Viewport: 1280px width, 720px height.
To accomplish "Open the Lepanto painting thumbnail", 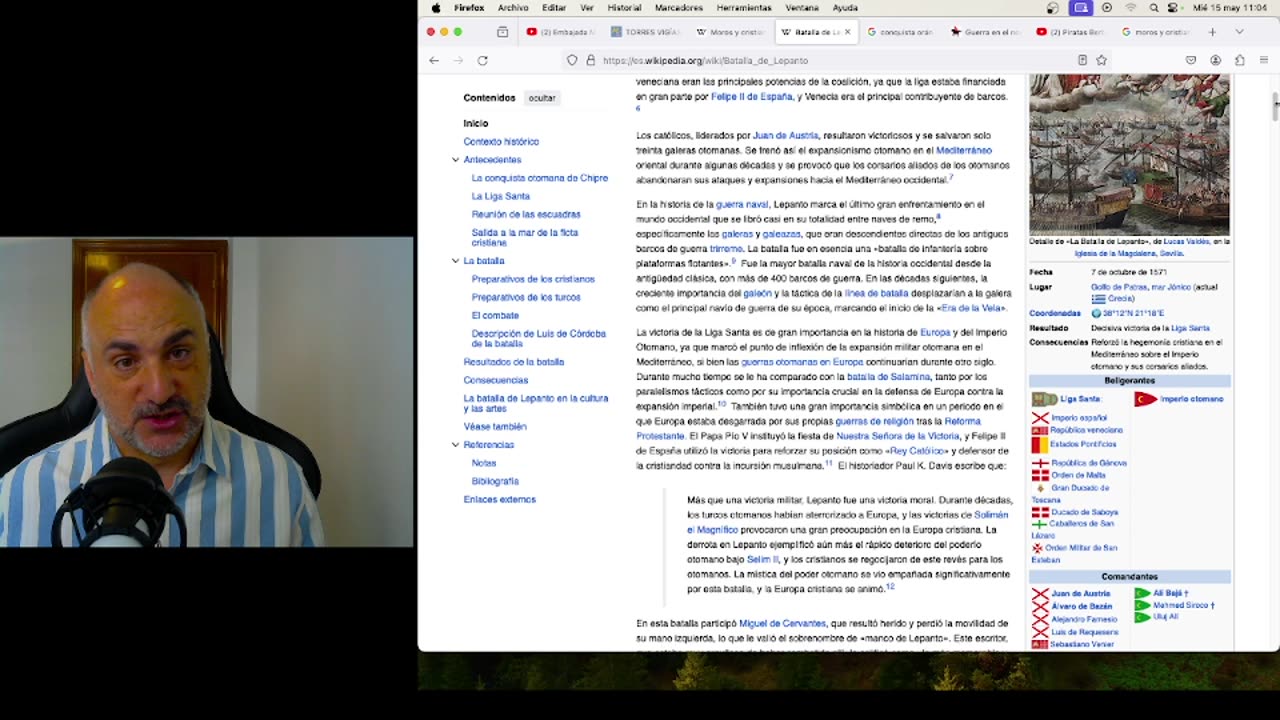I will [1129, 154].
